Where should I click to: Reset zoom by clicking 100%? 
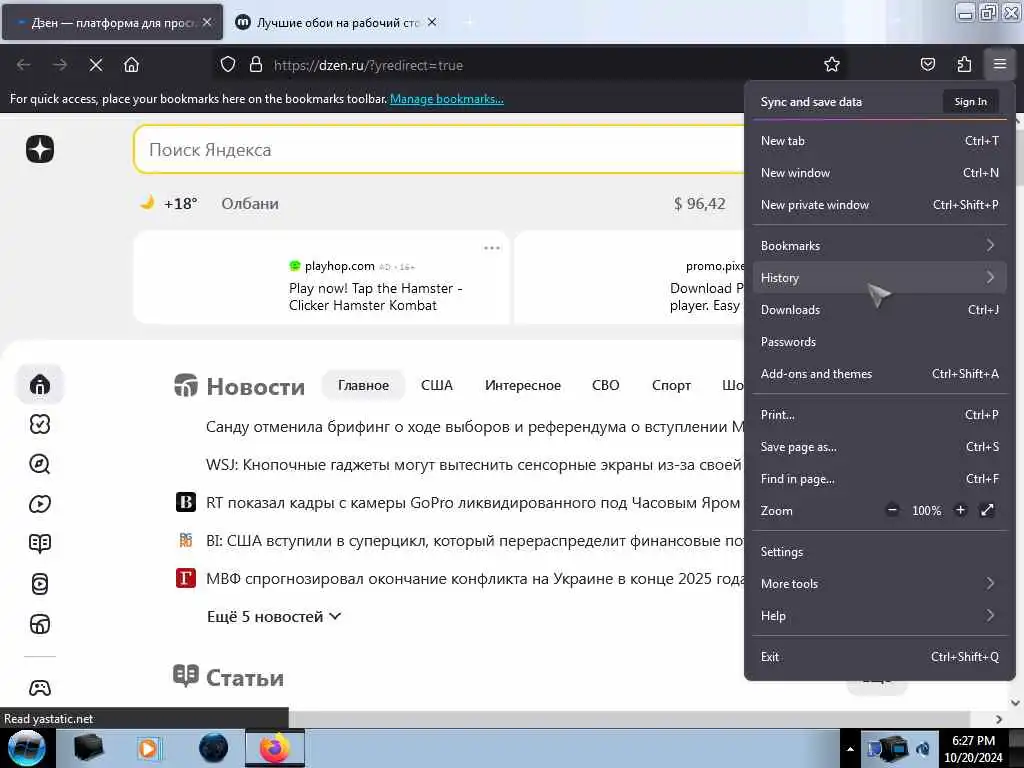[x=926, y=511]
